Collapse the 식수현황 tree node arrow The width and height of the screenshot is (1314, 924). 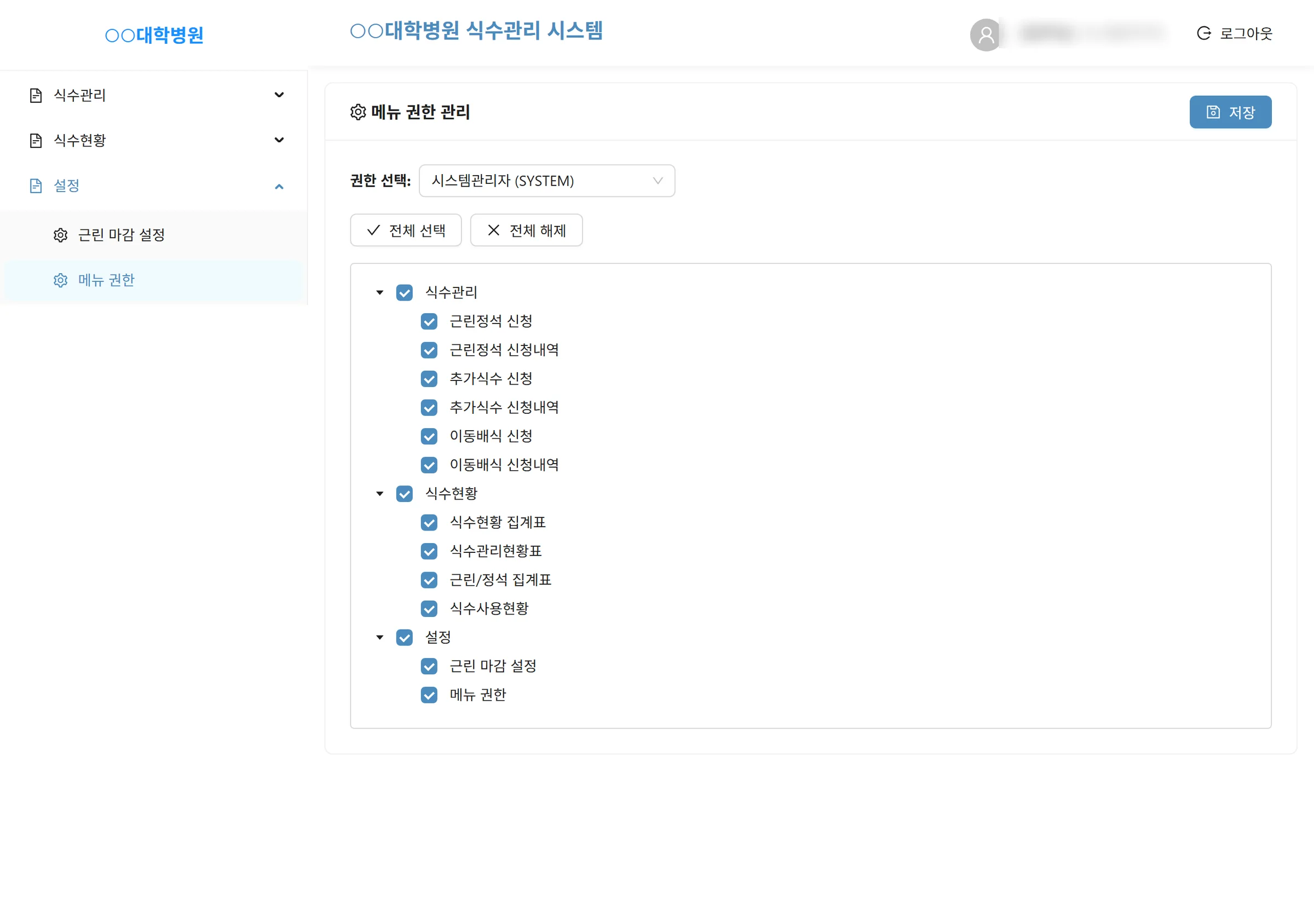click(x=379, y=494)
